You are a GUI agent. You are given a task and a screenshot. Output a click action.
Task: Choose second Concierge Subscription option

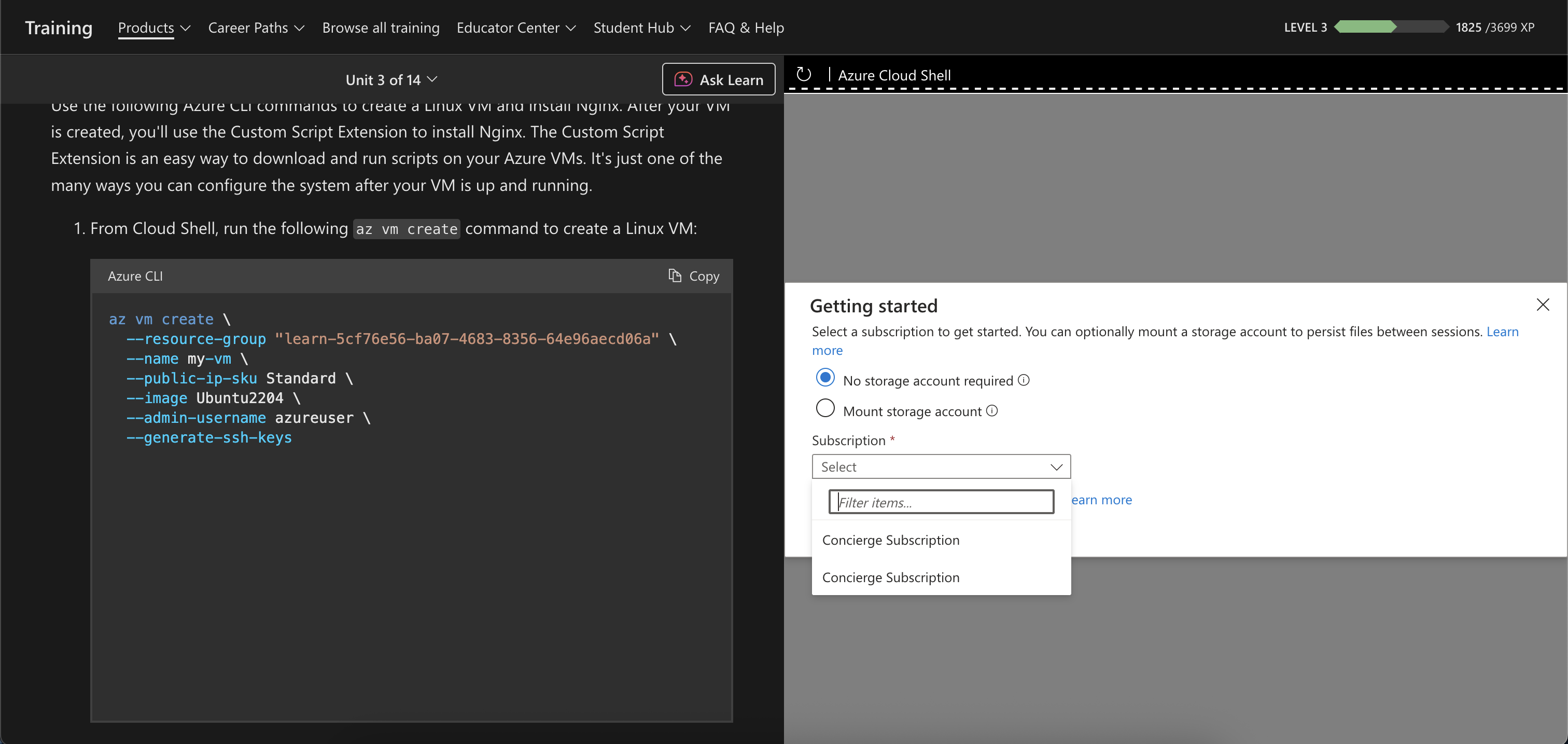[890, 577]
